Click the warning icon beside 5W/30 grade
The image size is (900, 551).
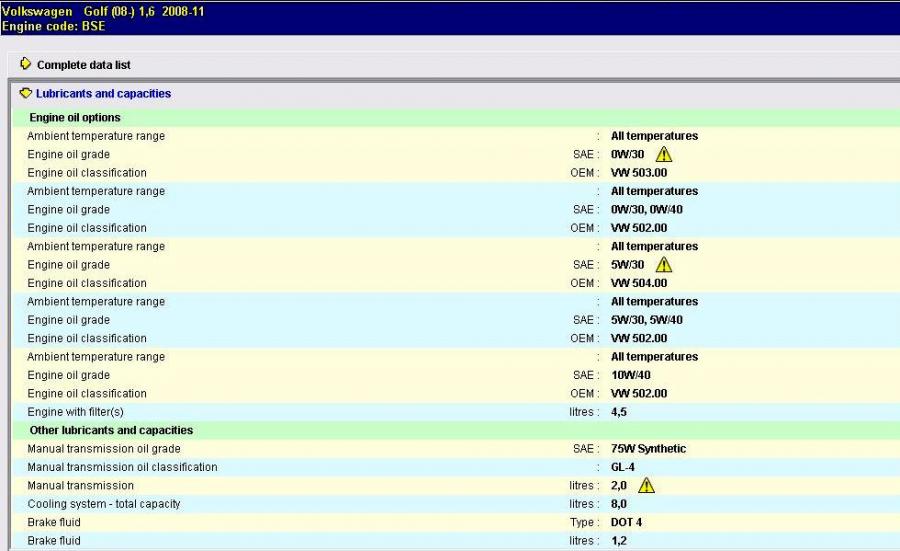[x=664, y=265]
